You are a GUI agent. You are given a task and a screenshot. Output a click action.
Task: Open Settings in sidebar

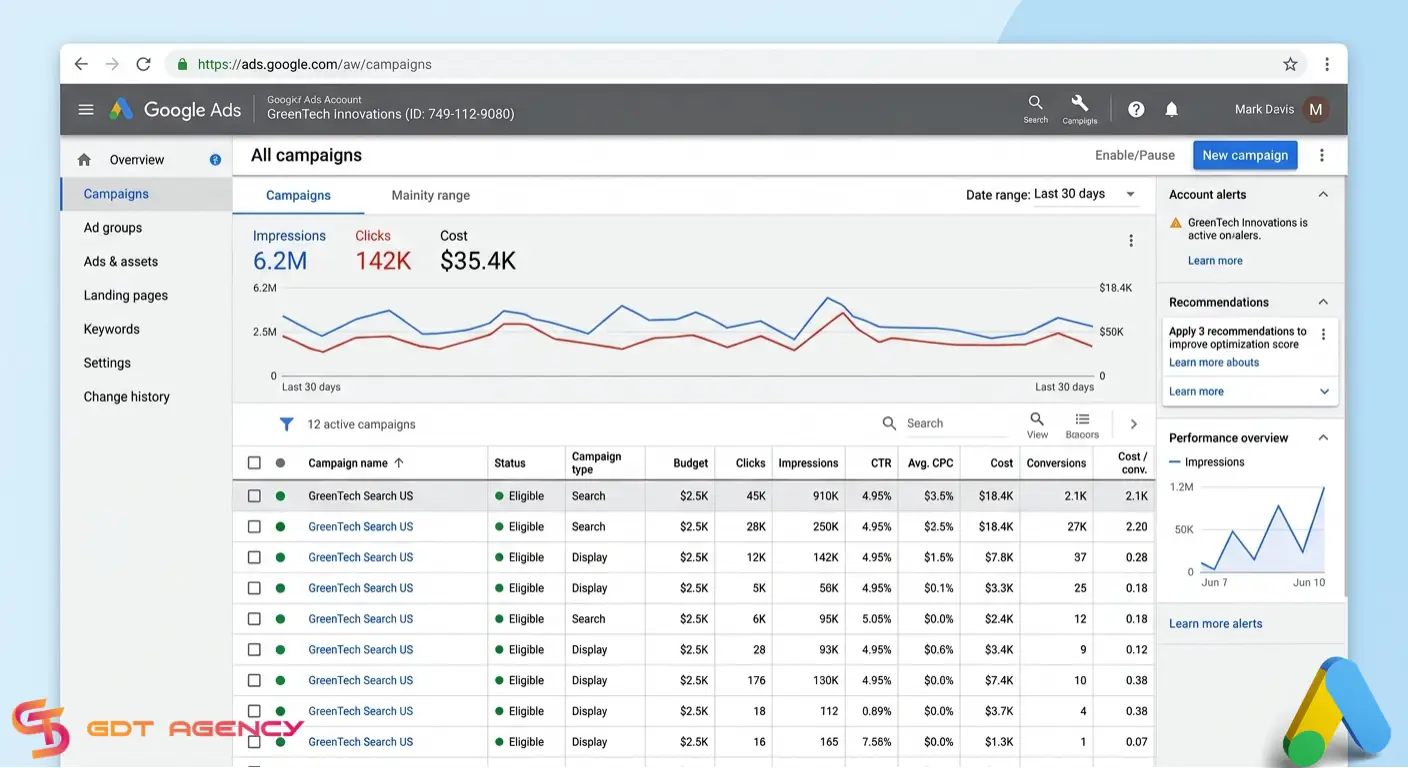tap(107, 363)
